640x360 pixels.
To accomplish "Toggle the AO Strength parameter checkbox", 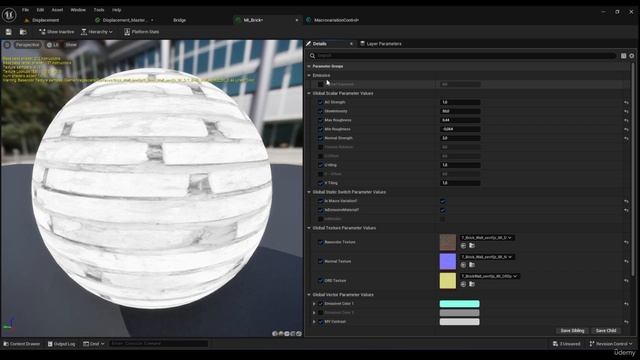I will [320, 102].
